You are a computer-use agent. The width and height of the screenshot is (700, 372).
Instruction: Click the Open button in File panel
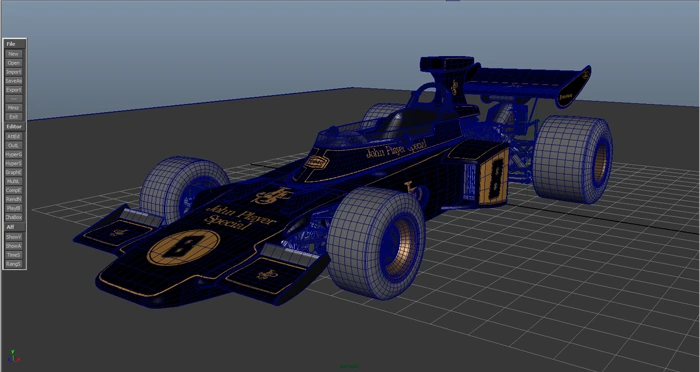13,63
